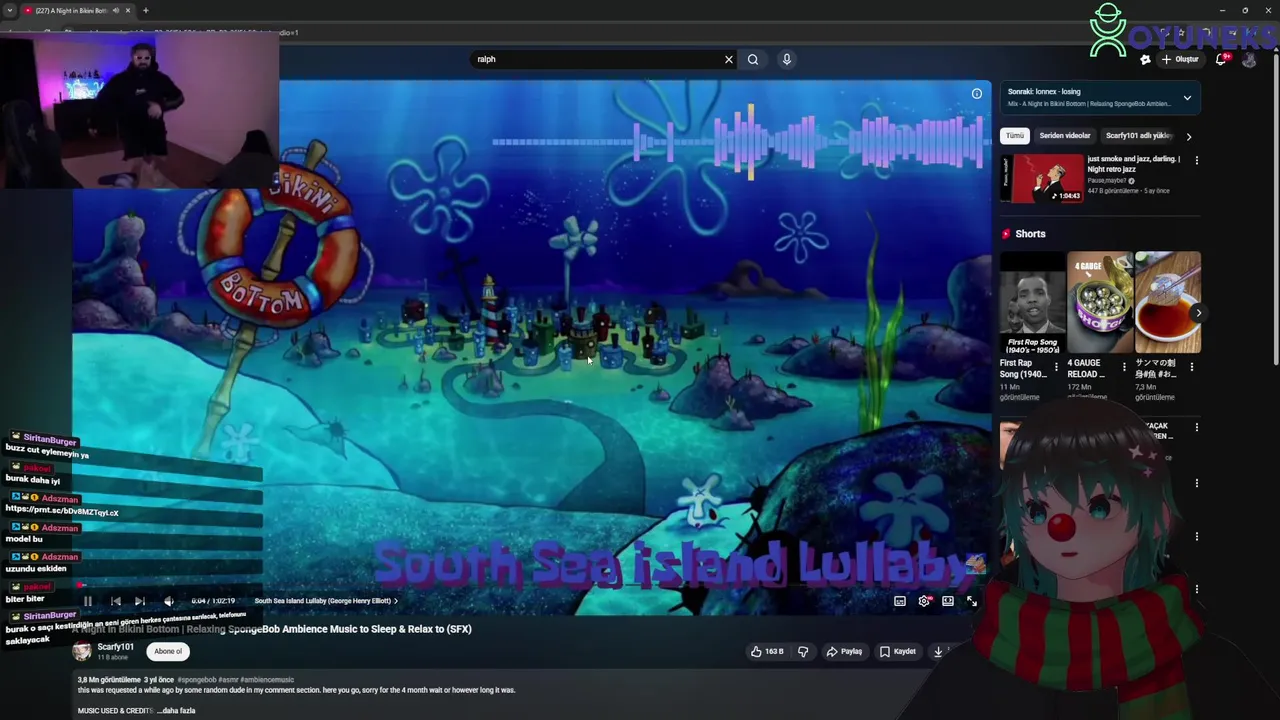The image size is (1280, 720).
Task: Click the search magnifier button
Action: [753, 59]
